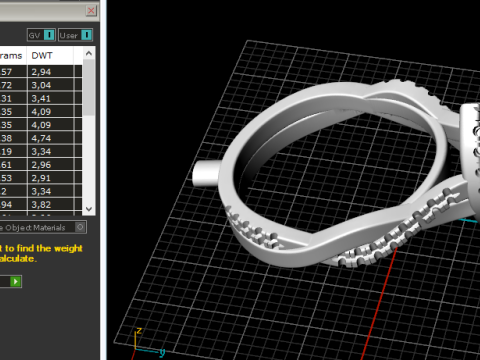Image resolution: width=480 pixels, height=360 pixels.
Task: Click the table scrollbar thumb
Action: pyautogui.click(x=89, y=88)
